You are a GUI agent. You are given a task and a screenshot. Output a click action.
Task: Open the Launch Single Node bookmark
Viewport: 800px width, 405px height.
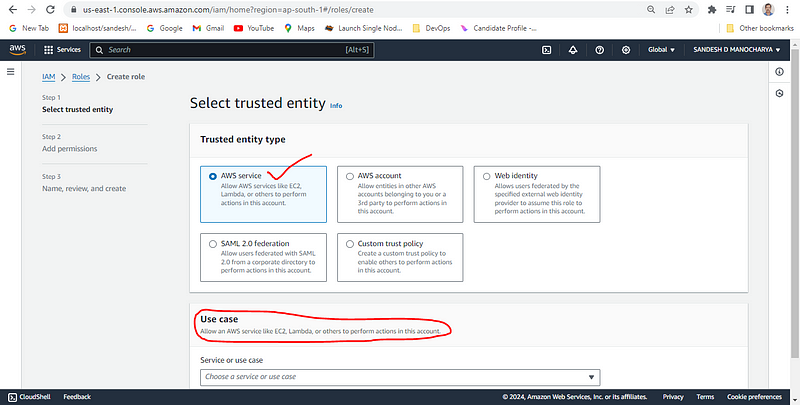[364, 29]
